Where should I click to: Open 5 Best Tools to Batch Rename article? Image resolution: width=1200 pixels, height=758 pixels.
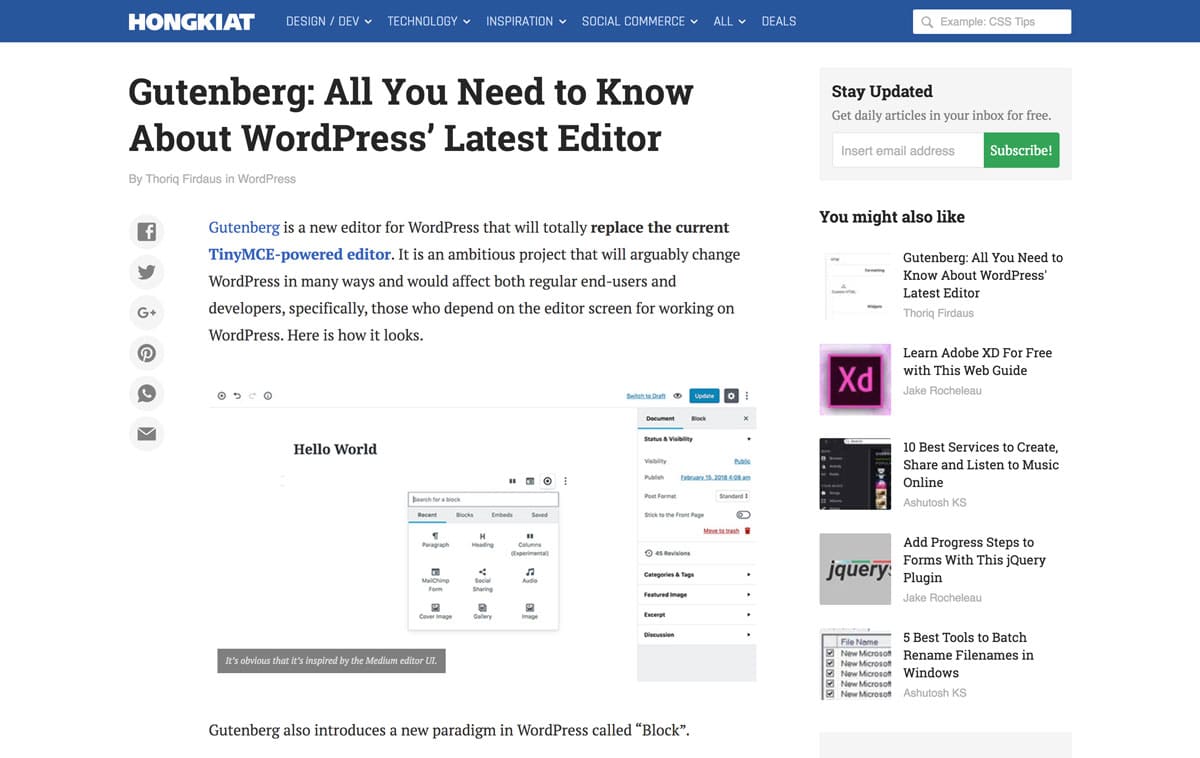click(968, 655)
